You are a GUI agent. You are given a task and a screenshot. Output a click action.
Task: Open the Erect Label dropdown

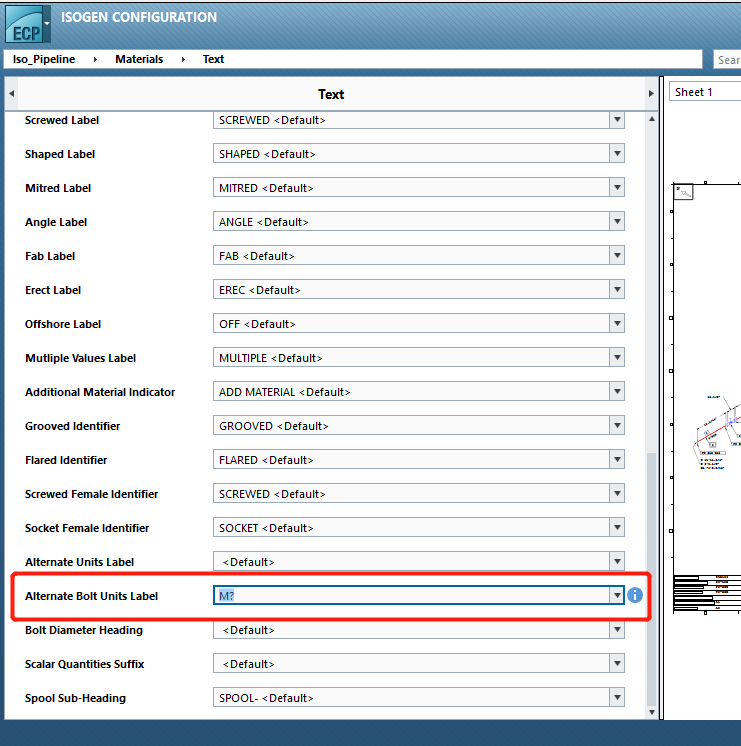[617, 290]
